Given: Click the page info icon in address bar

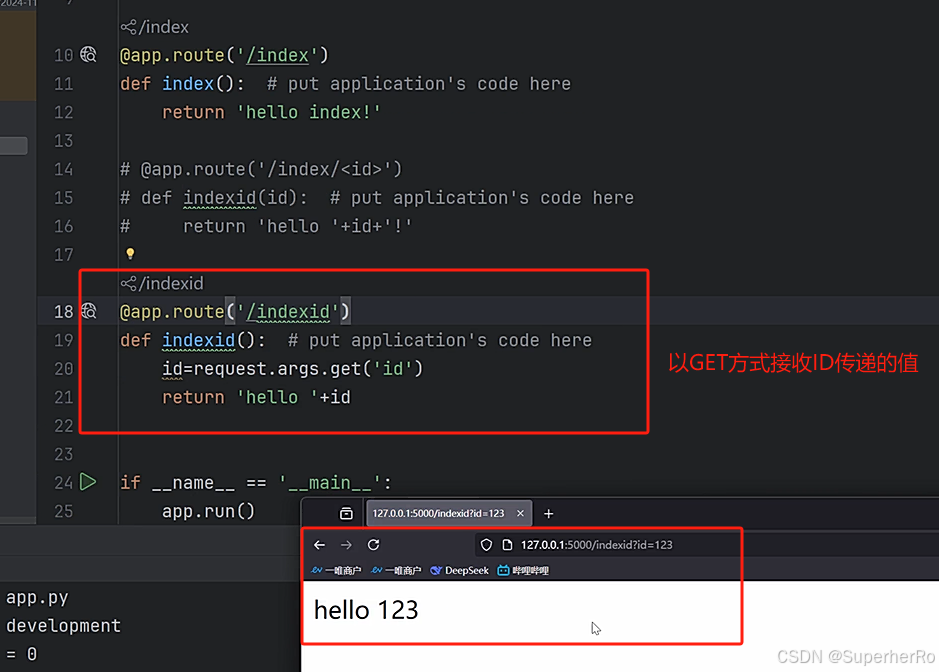Looking at the screenshot, I should pyautogui.click(x=507, y=545).
